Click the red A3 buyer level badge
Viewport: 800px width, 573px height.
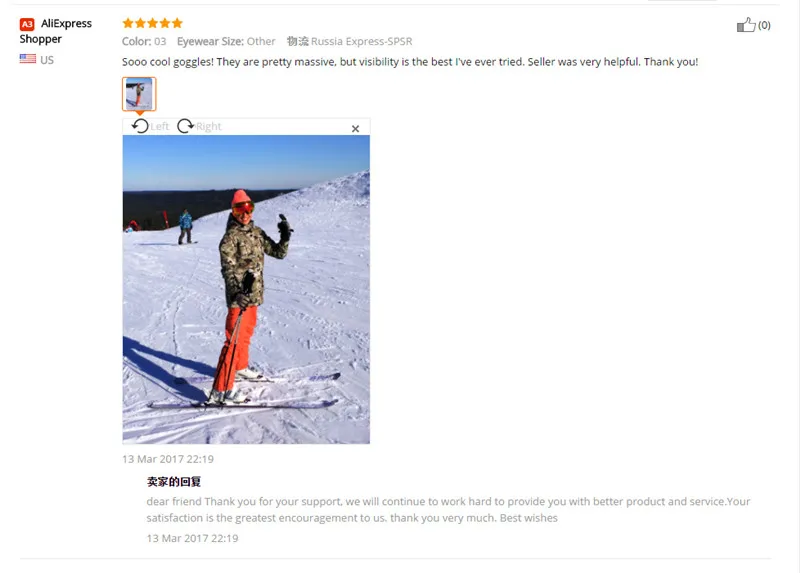click(27, 24)
